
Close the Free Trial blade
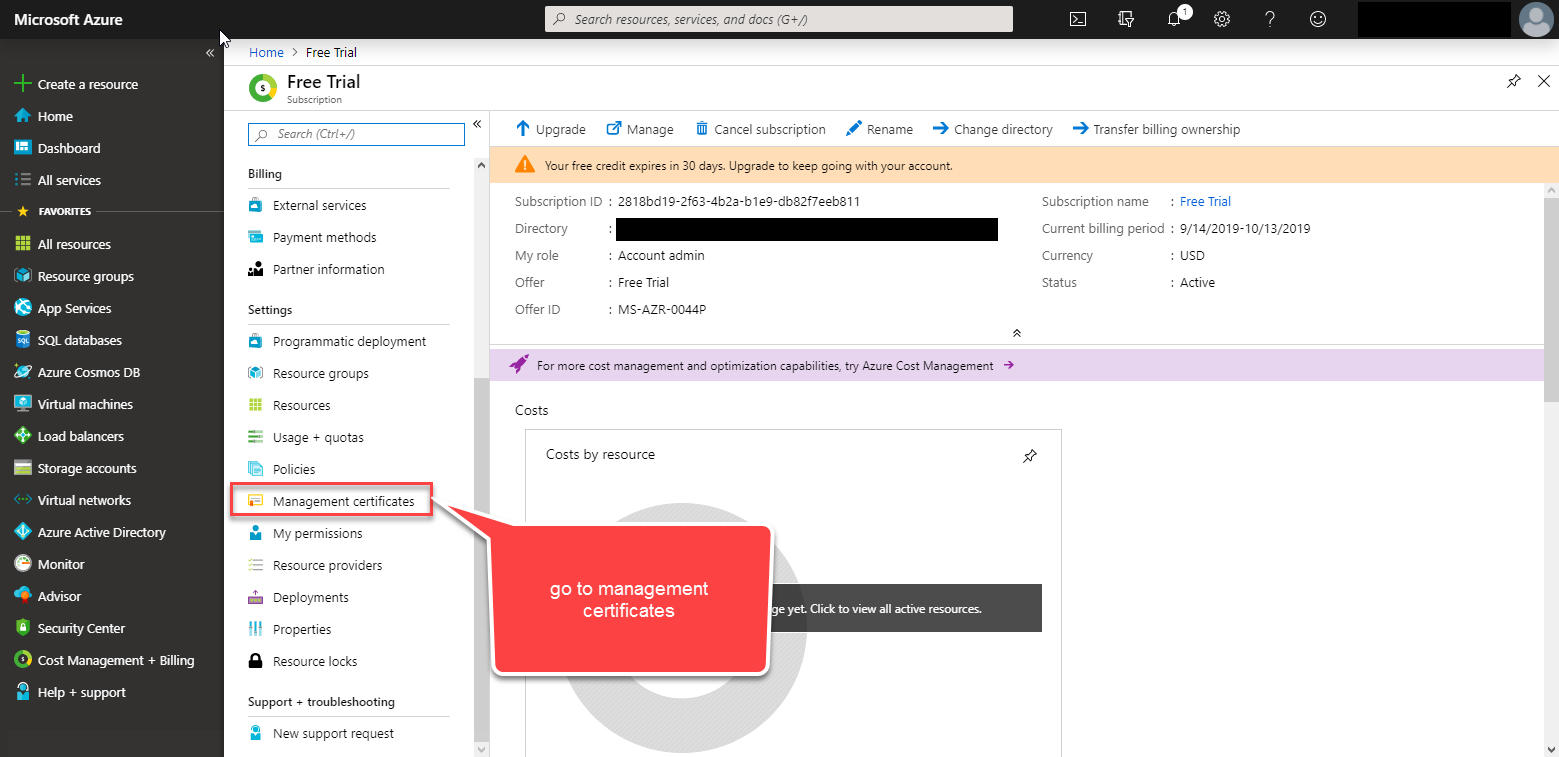[1544, 82]
